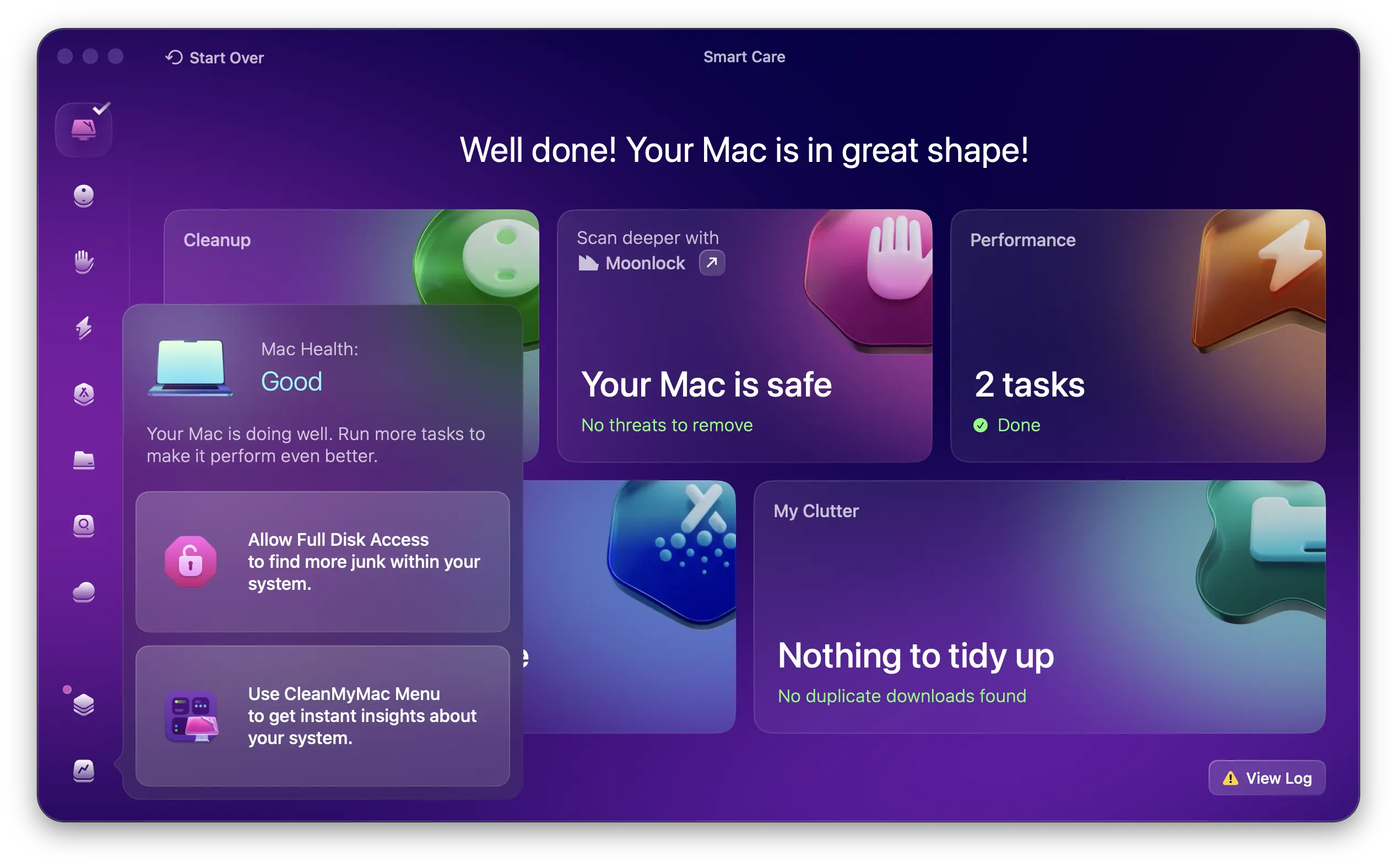
Task: Click 'No duplicate downloads found' text
Action: (x=901, y=696)
